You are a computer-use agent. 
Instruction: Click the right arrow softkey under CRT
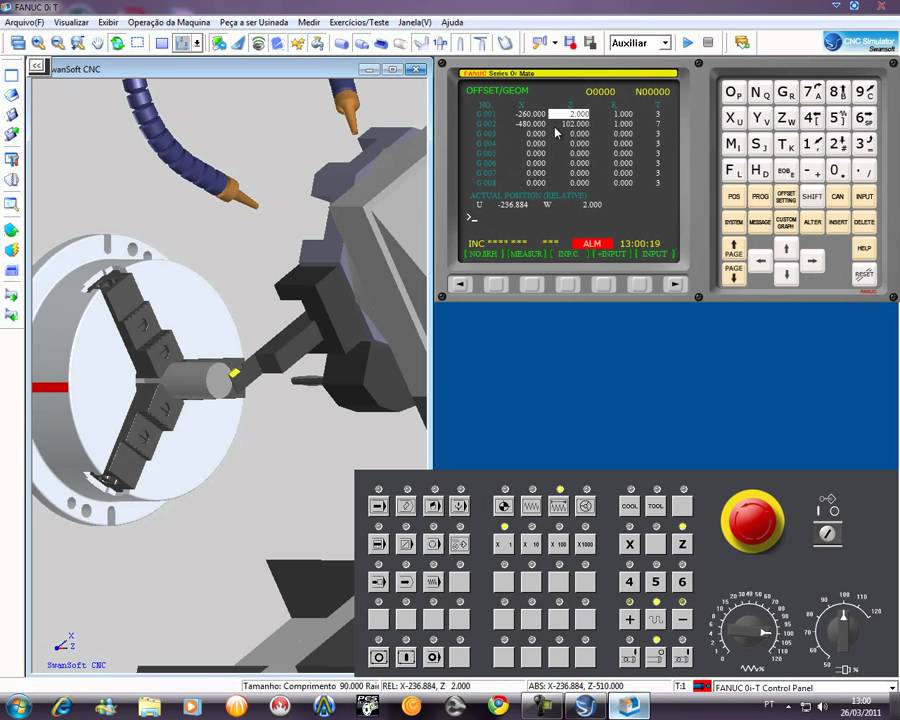pos(675,284)
